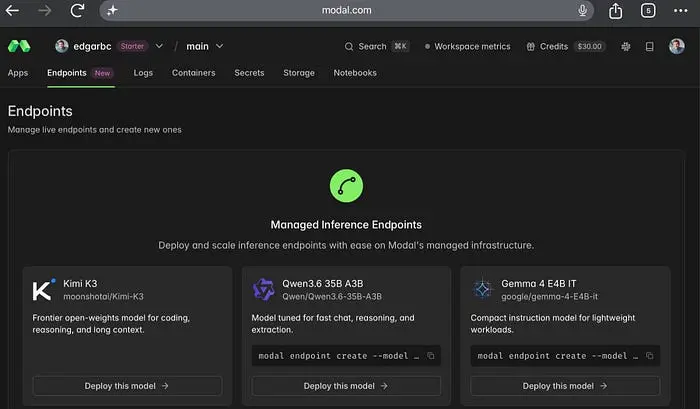Click the Endpoints page heading
Image resolution: width=700 pixels, height=409 pixels.
pos(40,111)
